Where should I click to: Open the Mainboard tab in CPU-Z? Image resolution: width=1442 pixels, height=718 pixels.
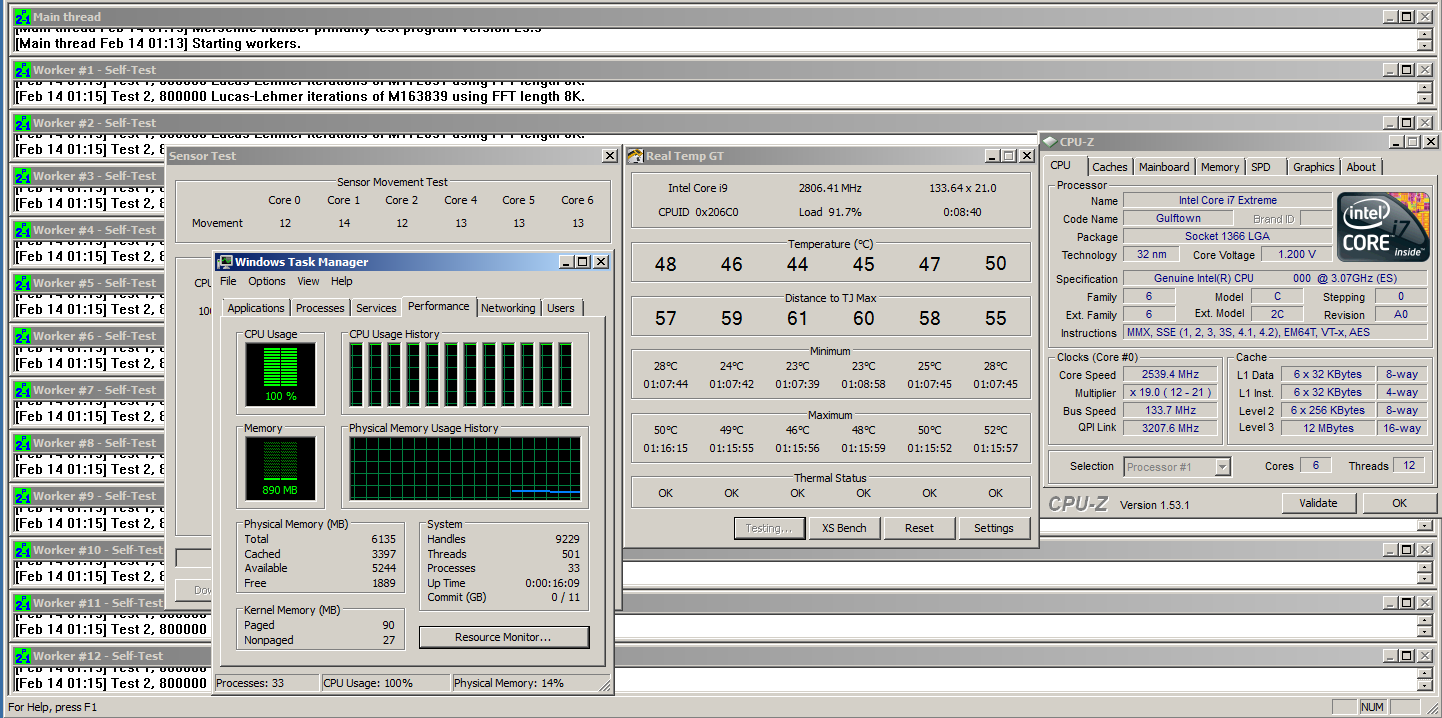1164,167
